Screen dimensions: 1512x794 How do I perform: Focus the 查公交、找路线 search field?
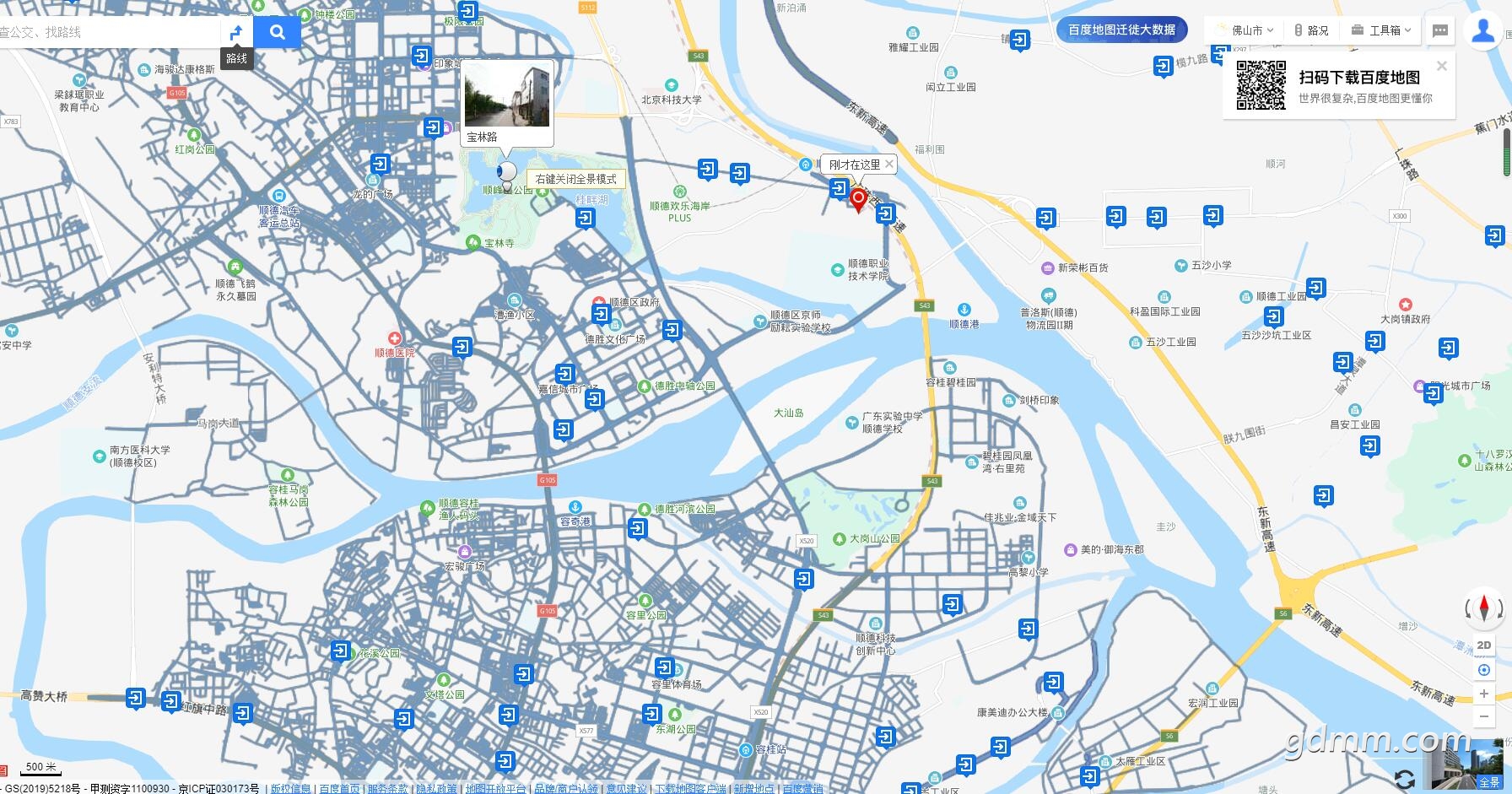click(108, 33)
